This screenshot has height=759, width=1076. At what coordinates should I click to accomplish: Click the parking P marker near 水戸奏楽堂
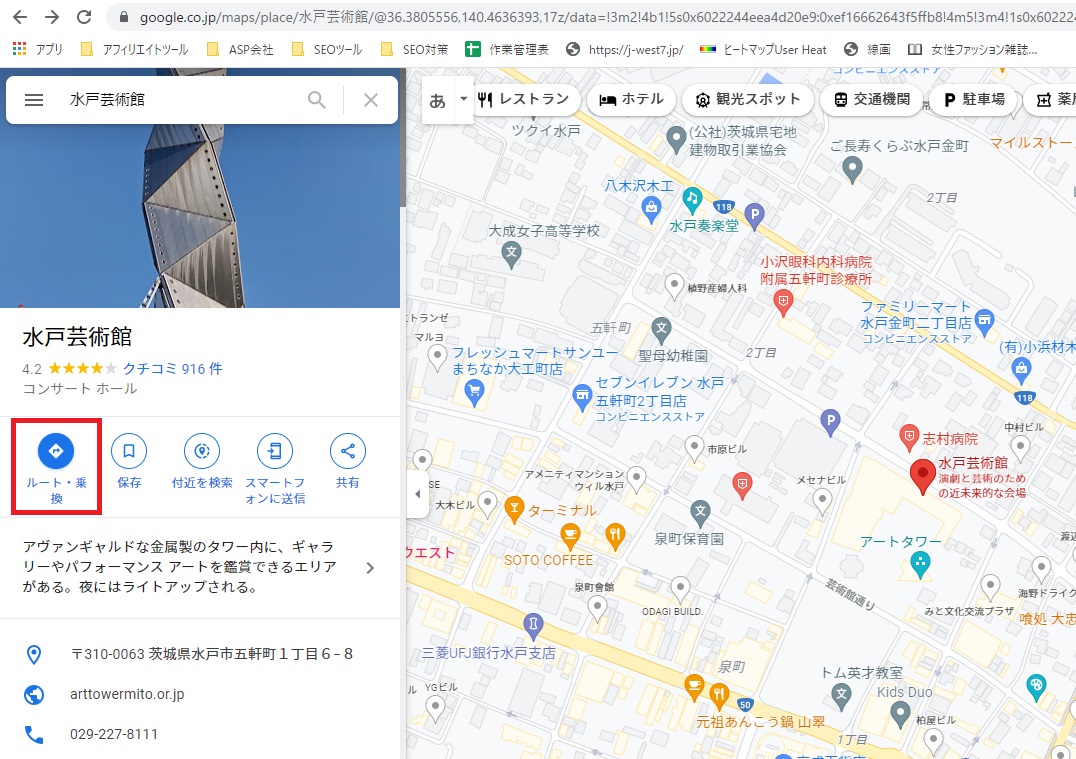pyautogui.click(x=754, y=216)
